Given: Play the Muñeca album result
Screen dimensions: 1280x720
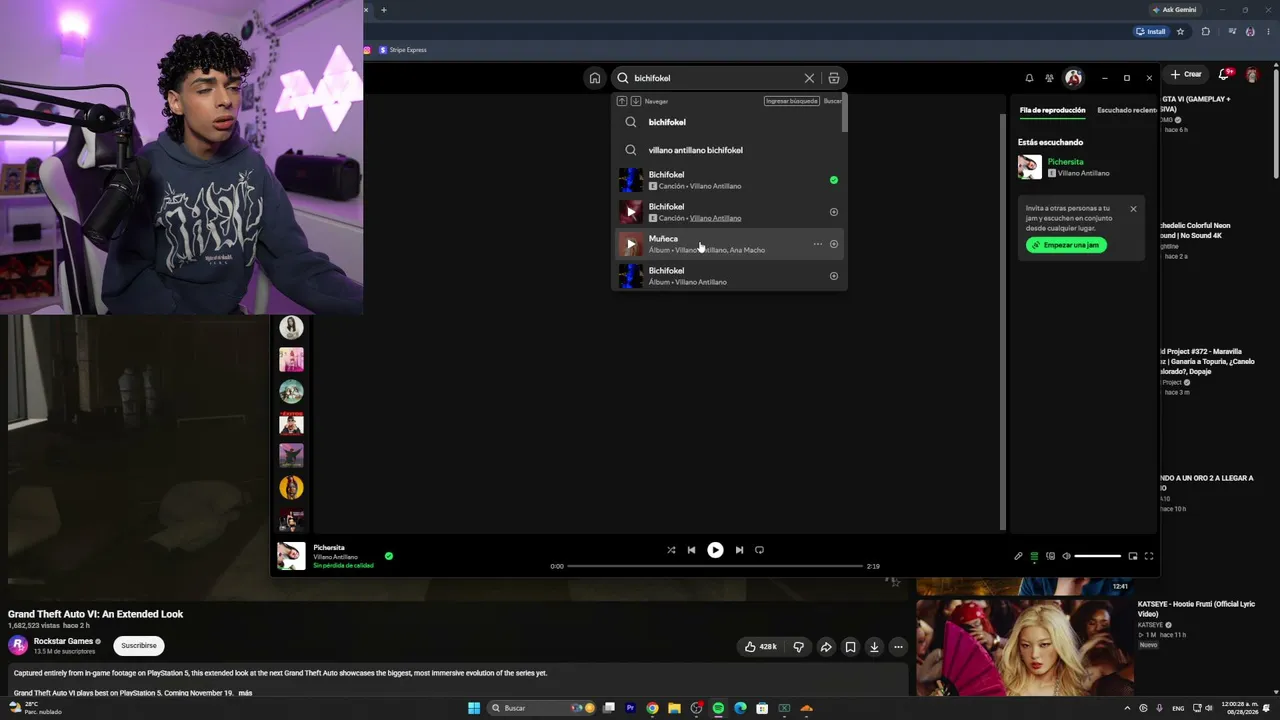Looking at the screenshot, I should (x=630, y=244).
